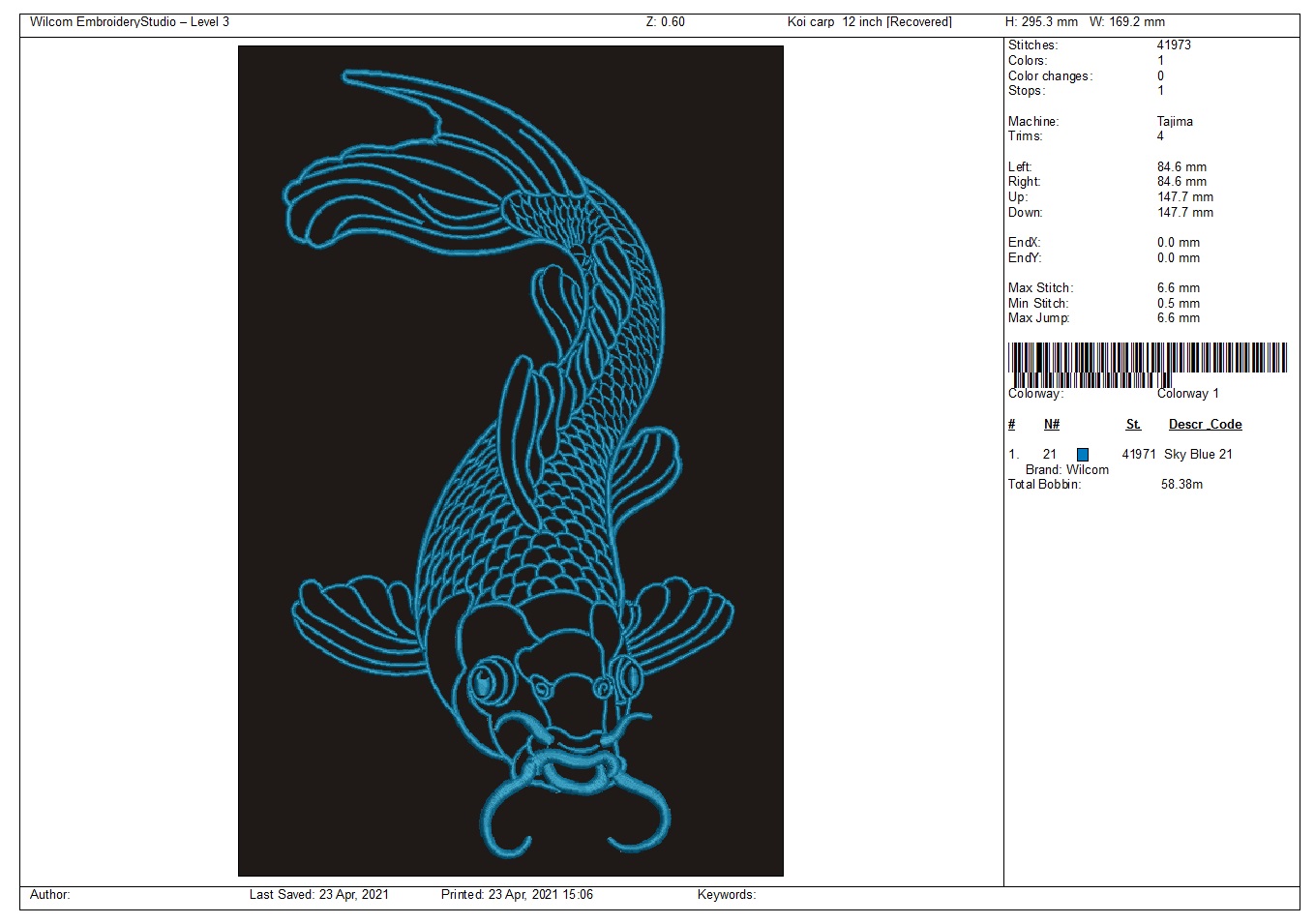The image size is (1315, 924).
Task: Select the W: 169.2 mm width text
Action: click(1126, 22)
